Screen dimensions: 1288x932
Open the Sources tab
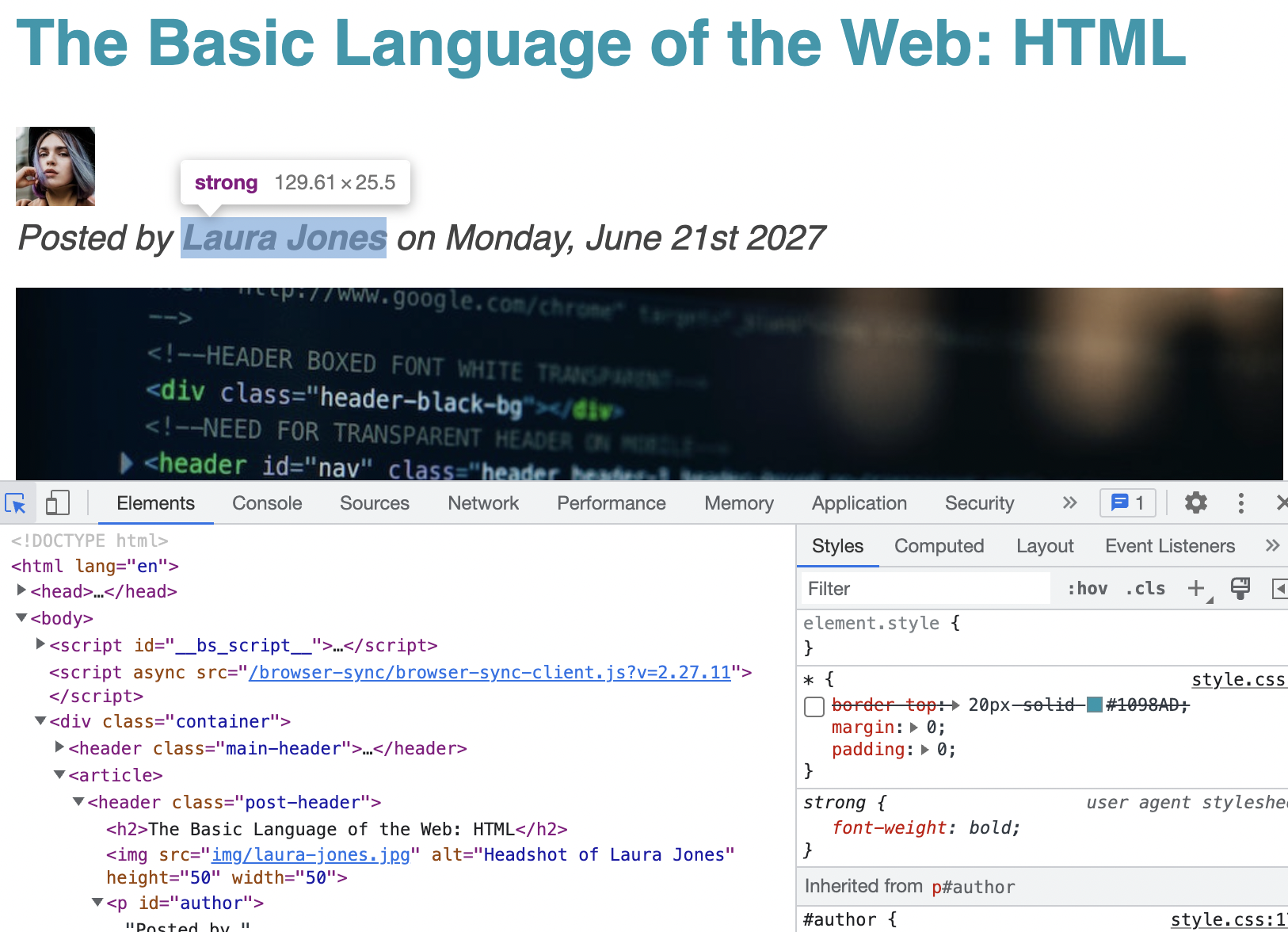[x=375, y=503]
